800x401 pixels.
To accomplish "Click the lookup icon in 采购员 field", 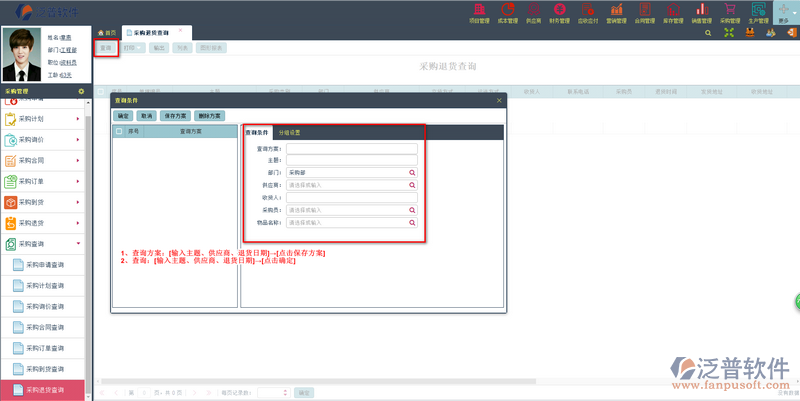I will [x=412, y=210].
